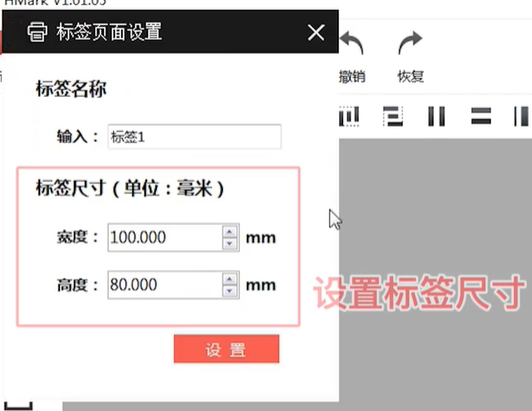Click the redo arrow (恢复) icon
The width and height of the screenshot is (532, 411).
coord(410,43)
